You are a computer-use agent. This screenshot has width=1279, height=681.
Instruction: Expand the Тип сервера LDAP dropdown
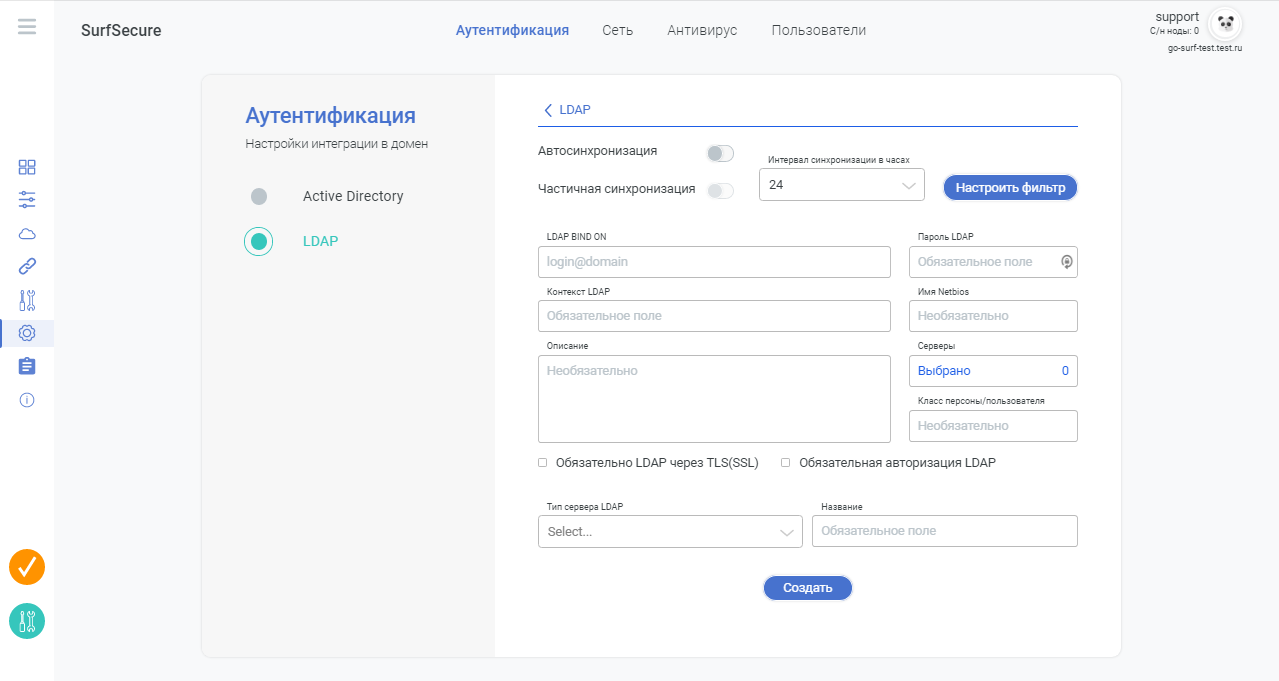point(670,532)
